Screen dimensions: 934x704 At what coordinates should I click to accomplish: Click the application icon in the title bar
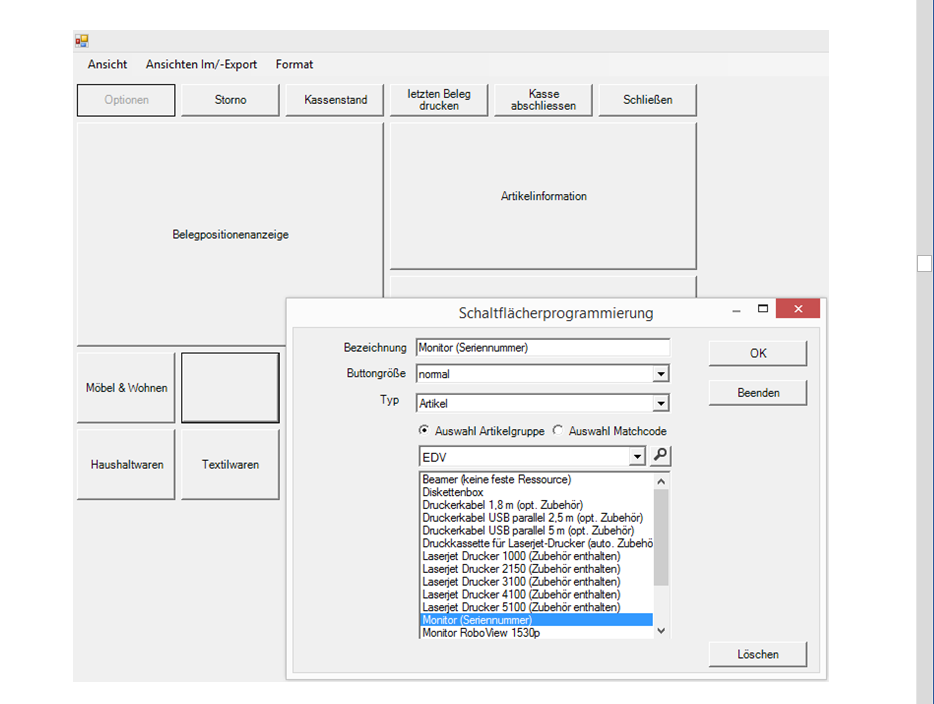[82, 41]
